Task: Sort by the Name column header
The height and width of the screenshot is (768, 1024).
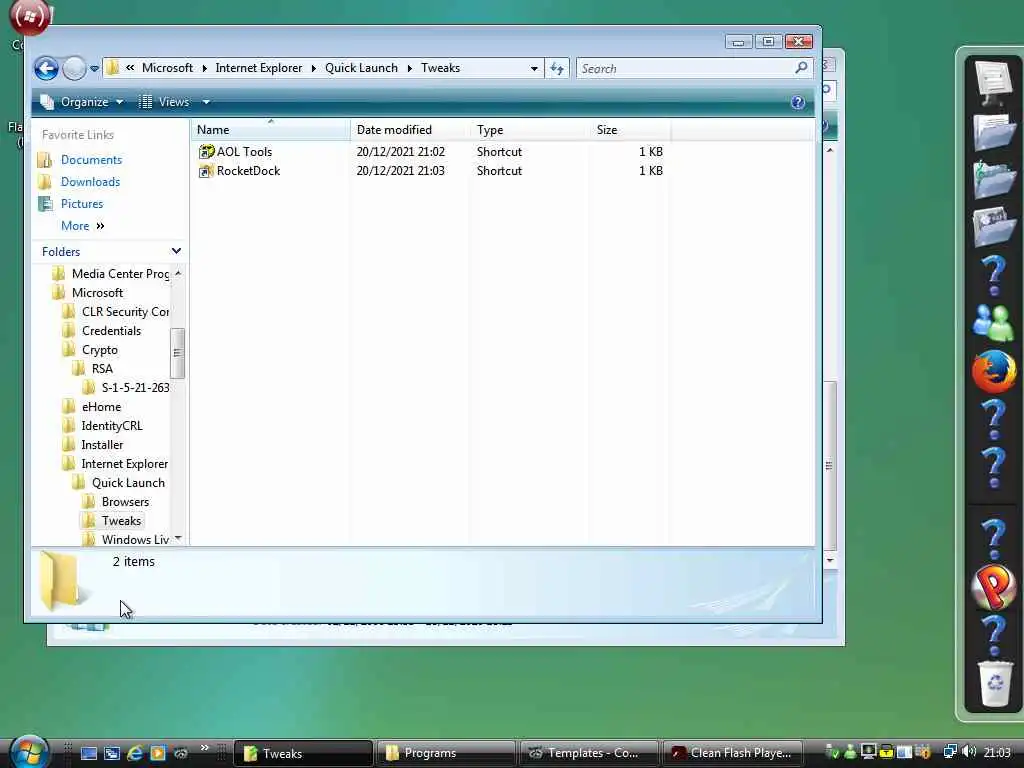Action: coord(271,129)
